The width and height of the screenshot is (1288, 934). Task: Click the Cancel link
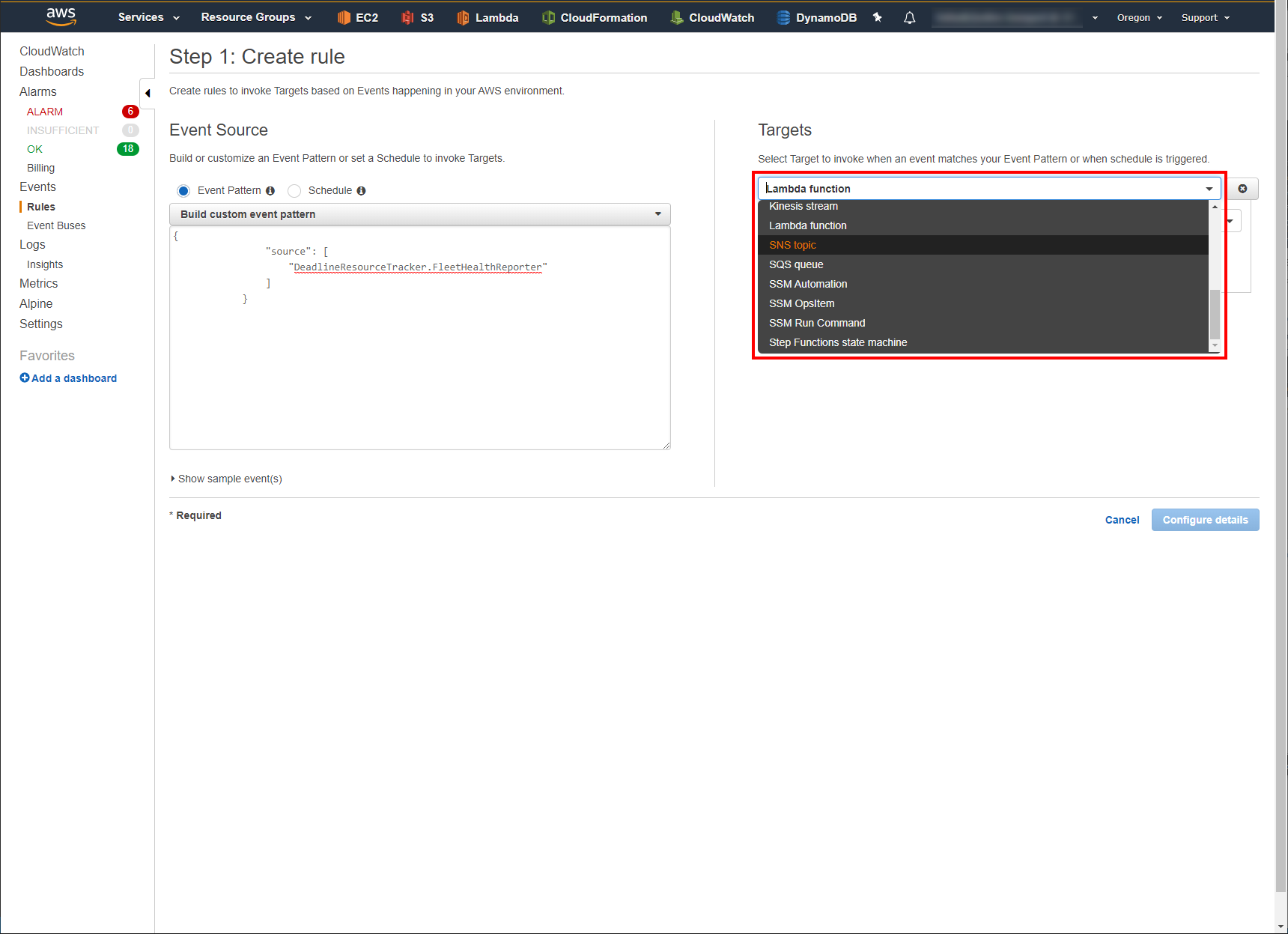1122,519
